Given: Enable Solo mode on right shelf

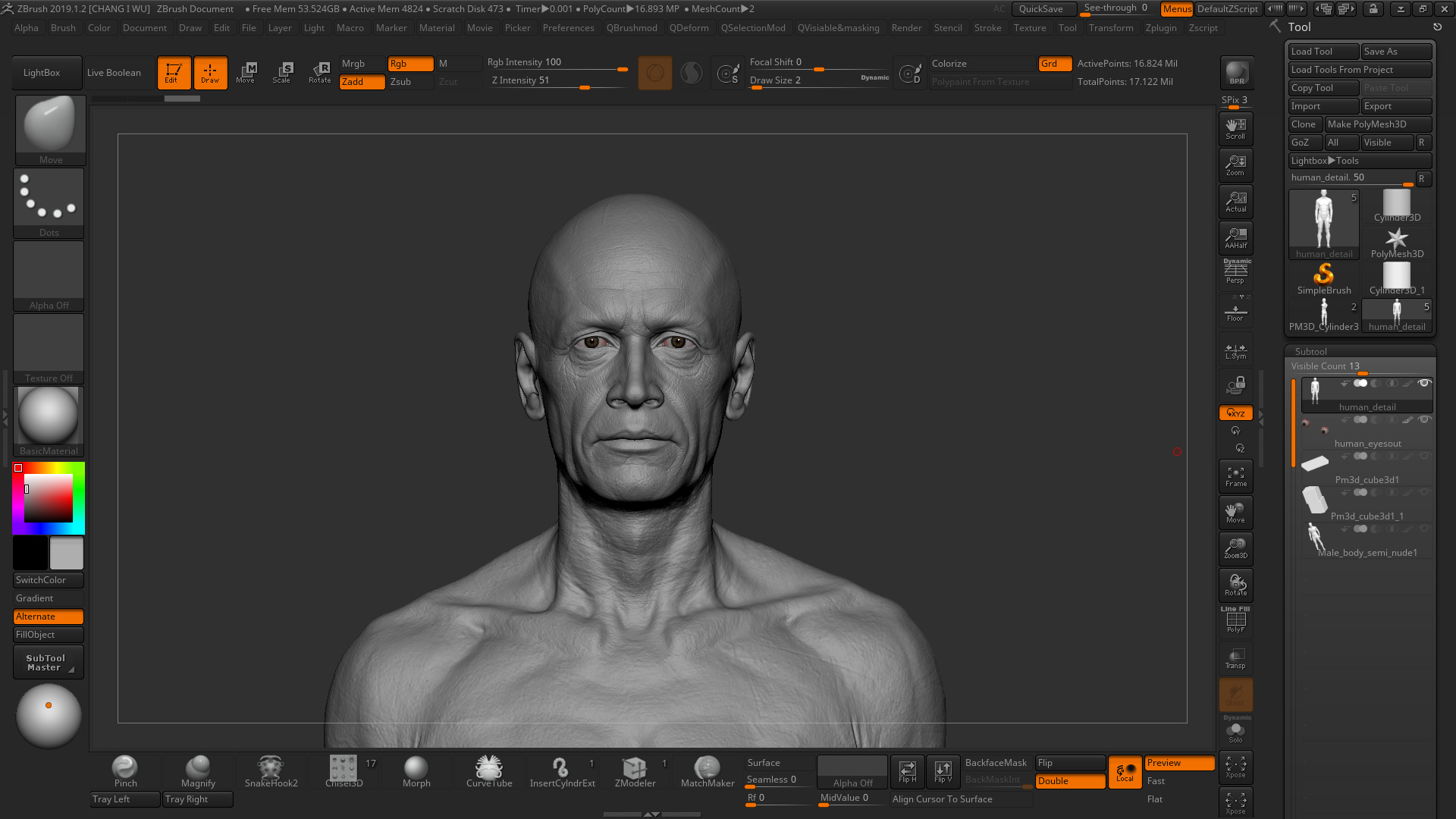Looking at the screenshot, I should 1235,730.
